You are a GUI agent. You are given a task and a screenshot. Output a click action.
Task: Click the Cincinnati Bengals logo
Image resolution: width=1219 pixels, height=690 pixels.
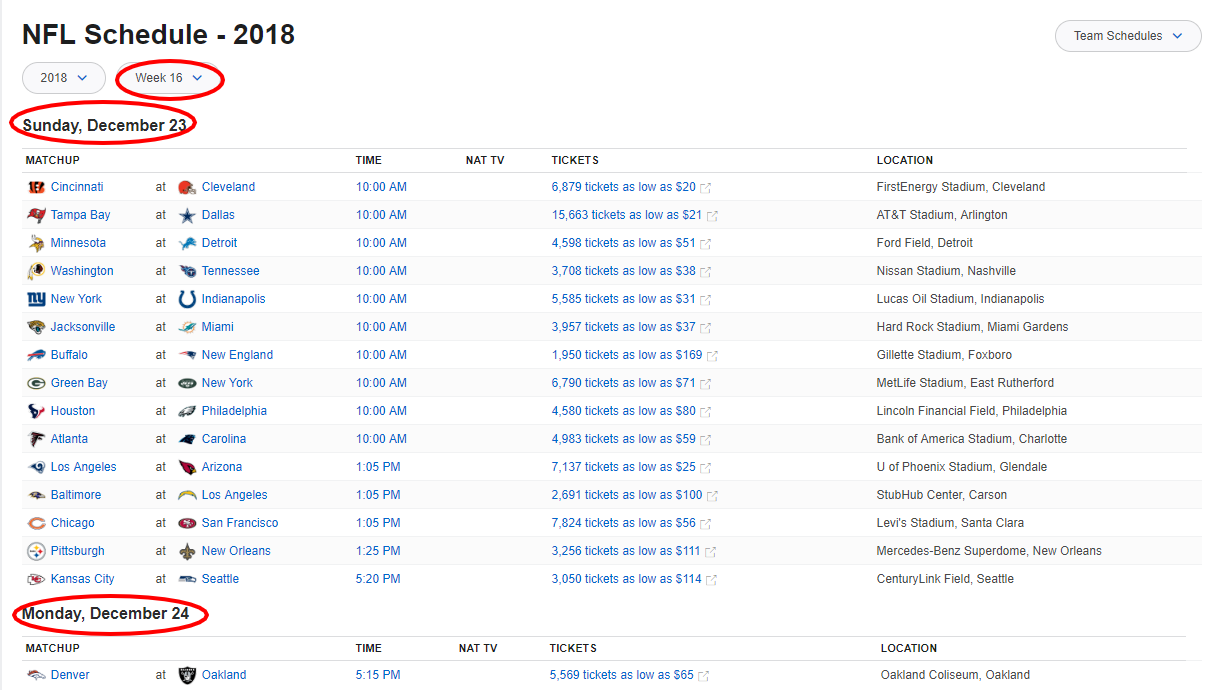pos(36,187)
